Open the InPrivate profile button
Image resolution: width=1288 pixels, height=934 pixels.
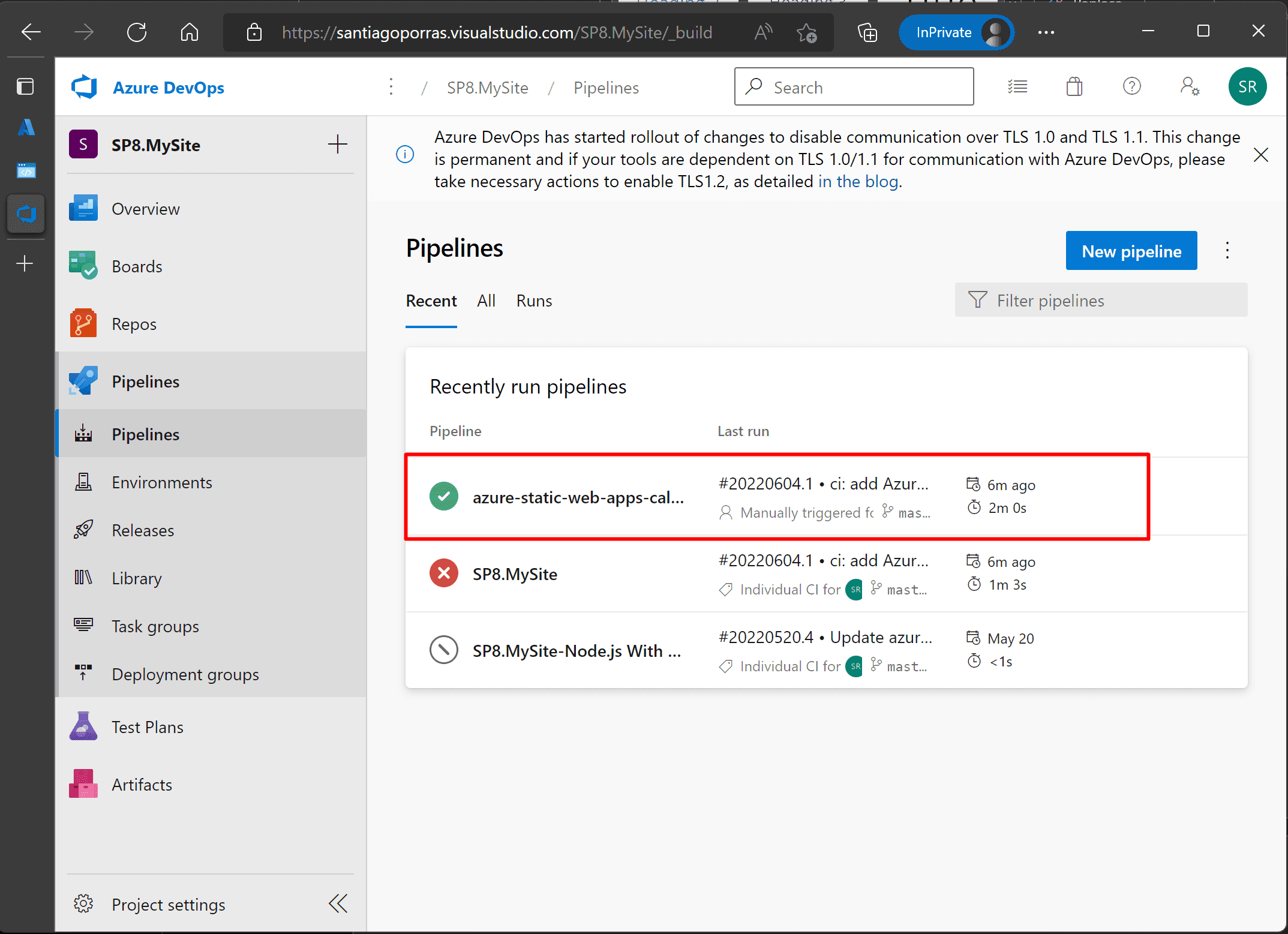coord(956,32)
